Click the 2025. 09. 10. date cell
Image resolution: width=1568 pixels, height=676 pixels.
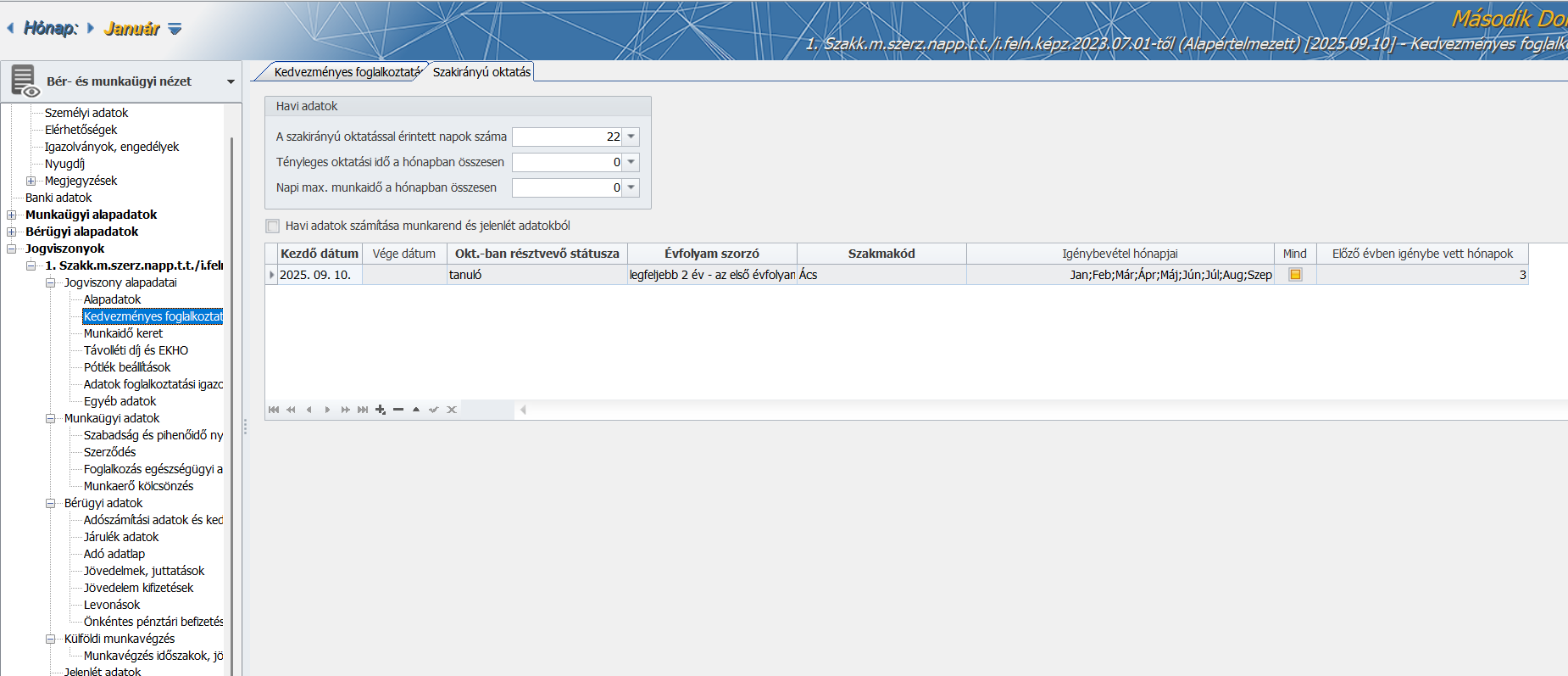pos(320,275)
